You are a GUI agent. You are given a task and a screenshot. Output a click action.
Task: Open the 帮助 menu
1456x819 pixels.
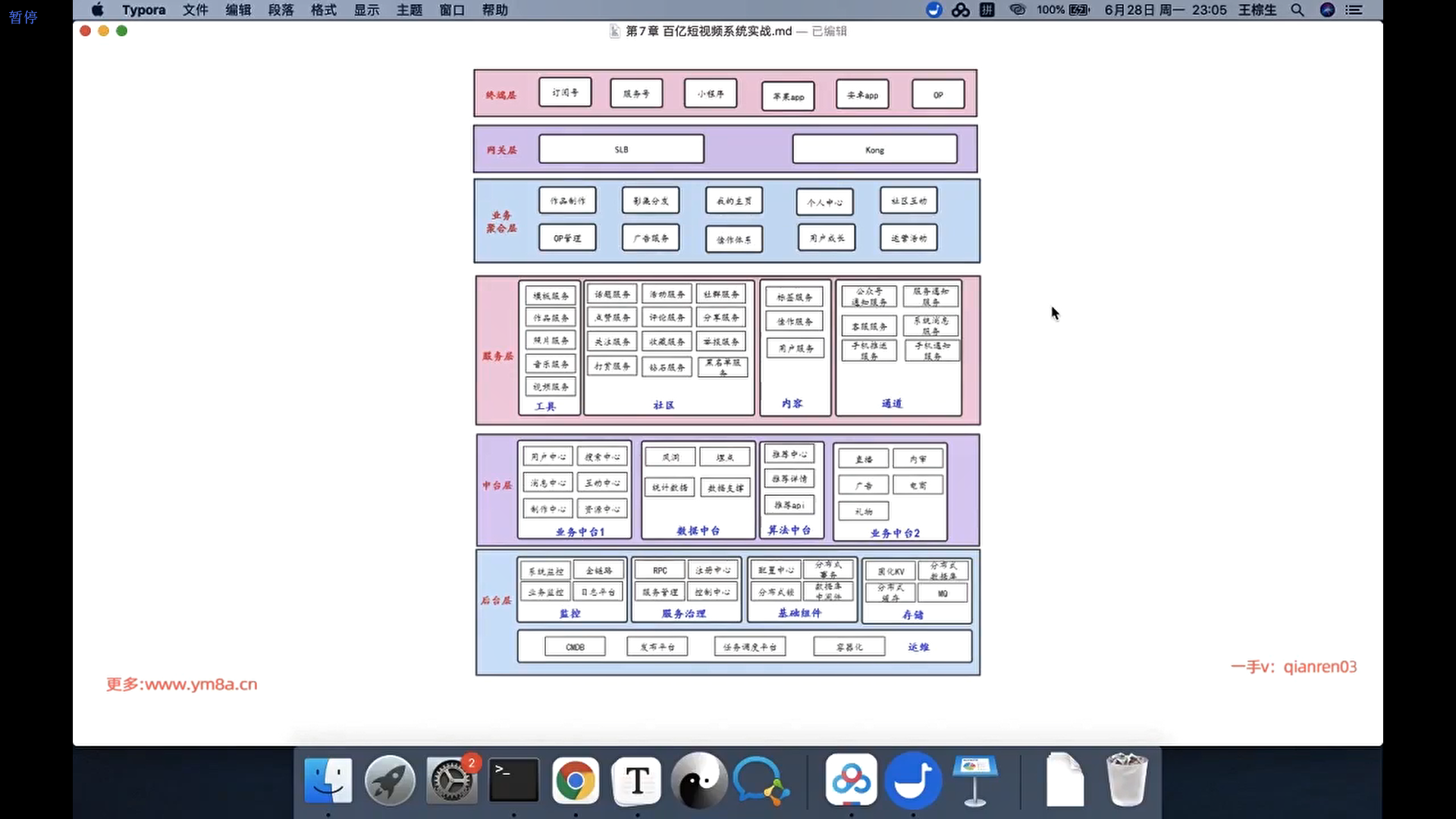(495, 10)
